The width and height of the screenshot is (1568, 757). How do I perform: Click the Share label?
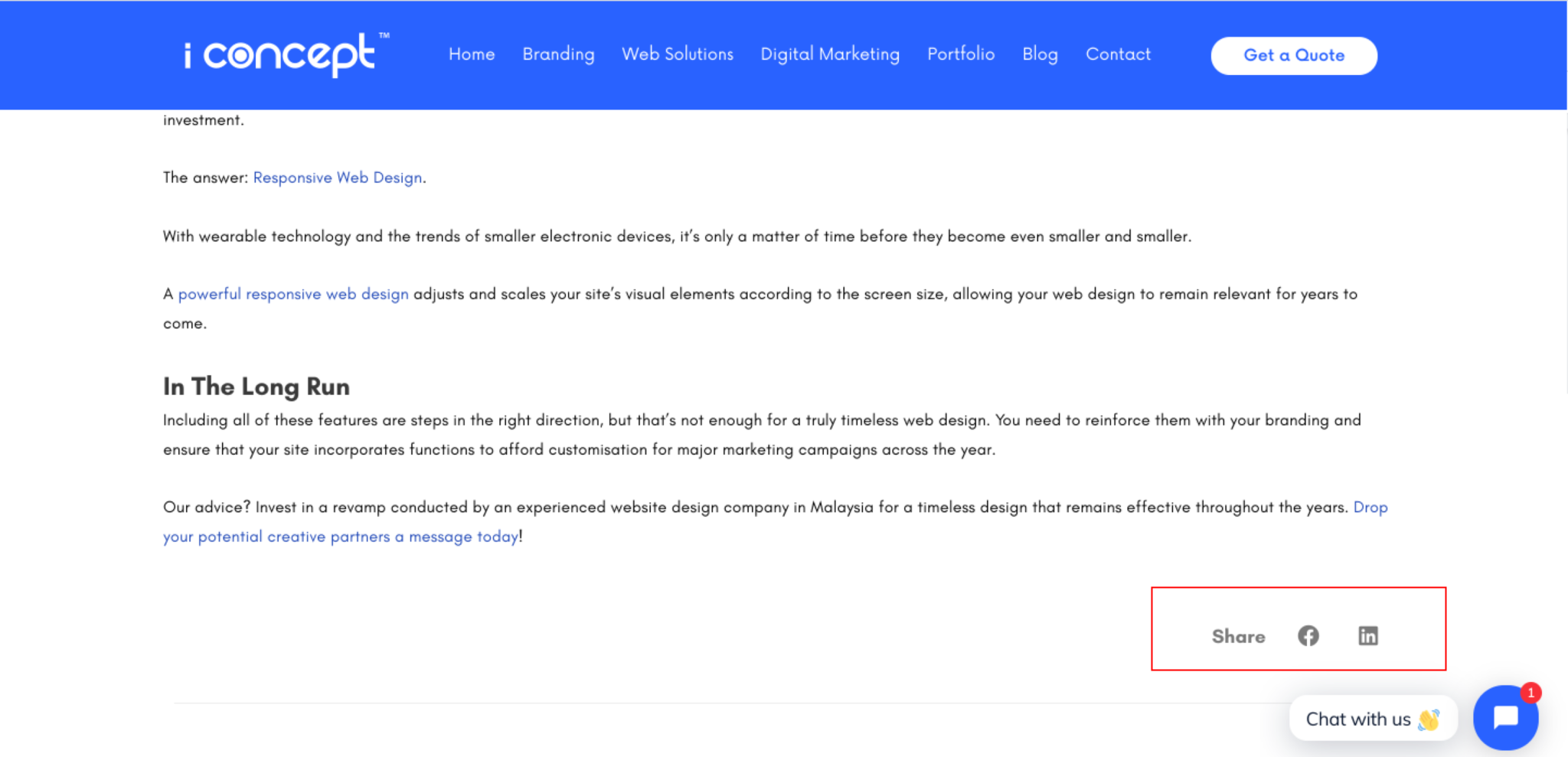[x=1238, y=636]
